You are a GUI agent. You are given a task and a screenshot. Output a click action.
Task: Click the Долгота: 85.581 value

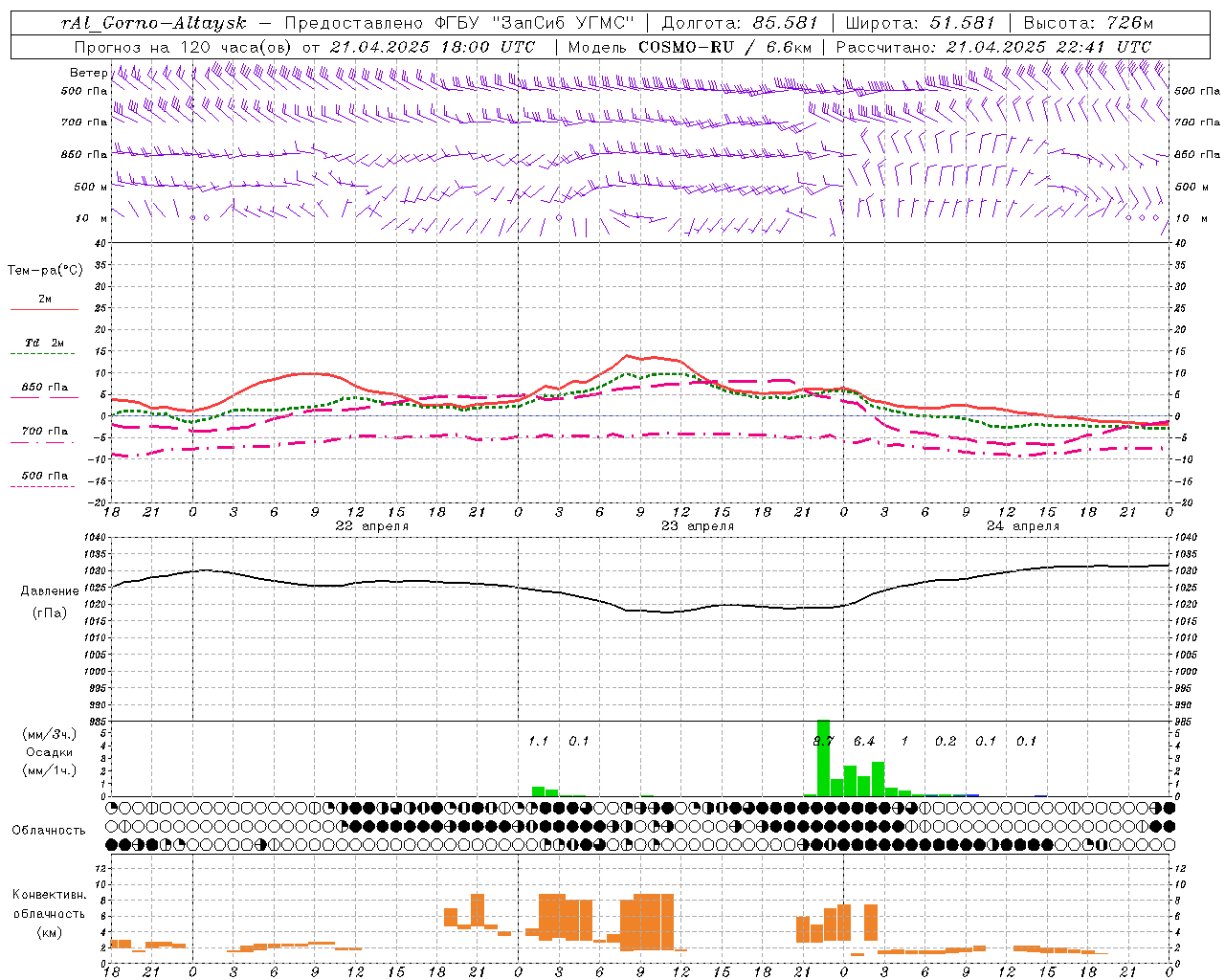(740, 23)
